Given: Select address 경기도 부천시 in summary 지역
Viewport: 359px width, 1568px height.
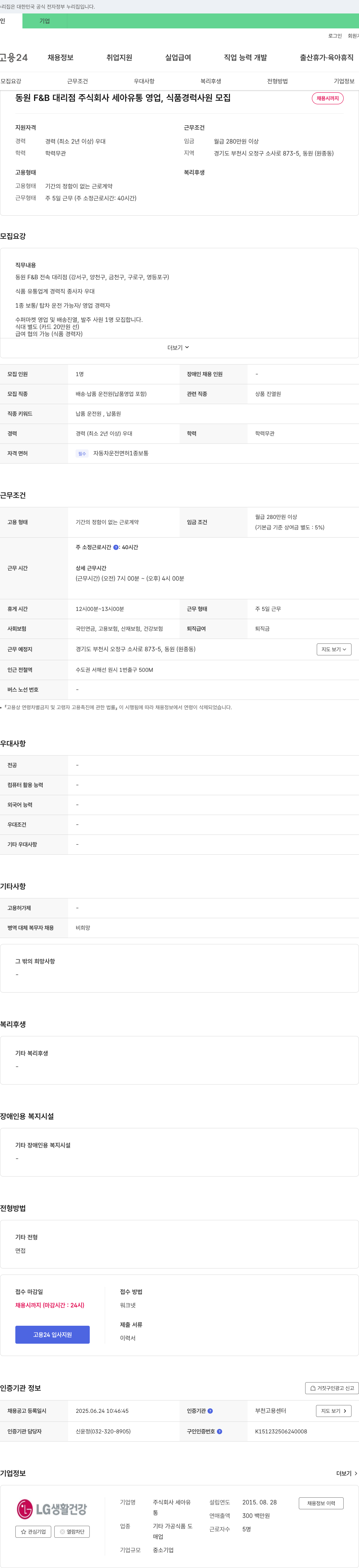Looking at the screenshot, I should pos(274,153).
